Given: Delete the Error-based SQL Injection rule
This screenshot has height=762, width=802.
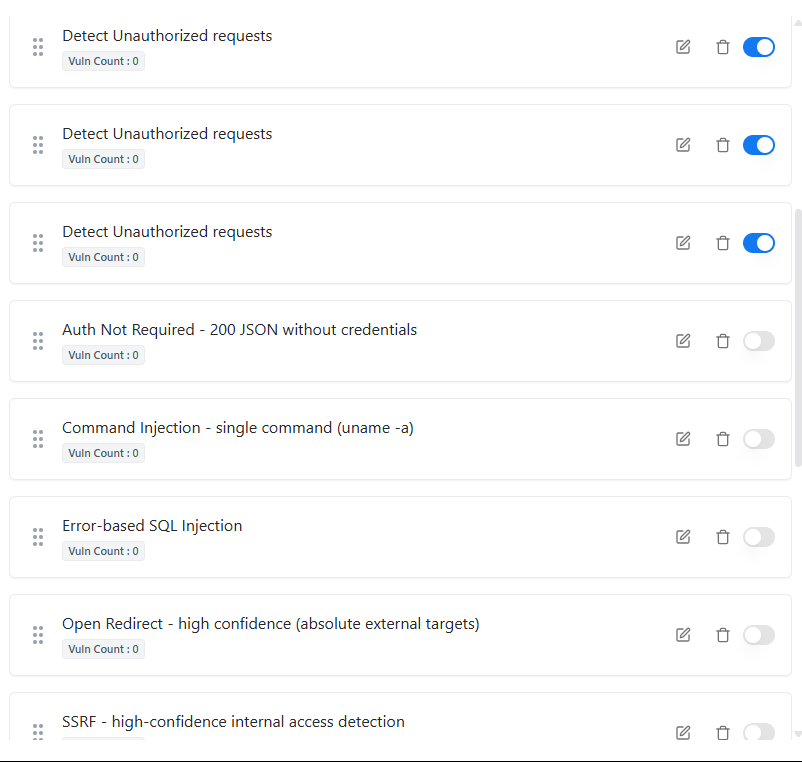Looking at the screenshot, I should (723, 537).
